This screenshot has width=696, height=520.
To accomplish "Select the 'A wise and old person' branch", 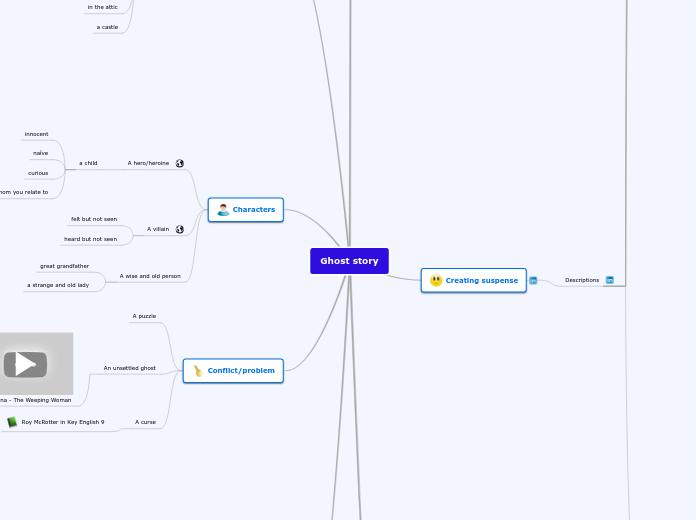I will click(x=150, y=276).
